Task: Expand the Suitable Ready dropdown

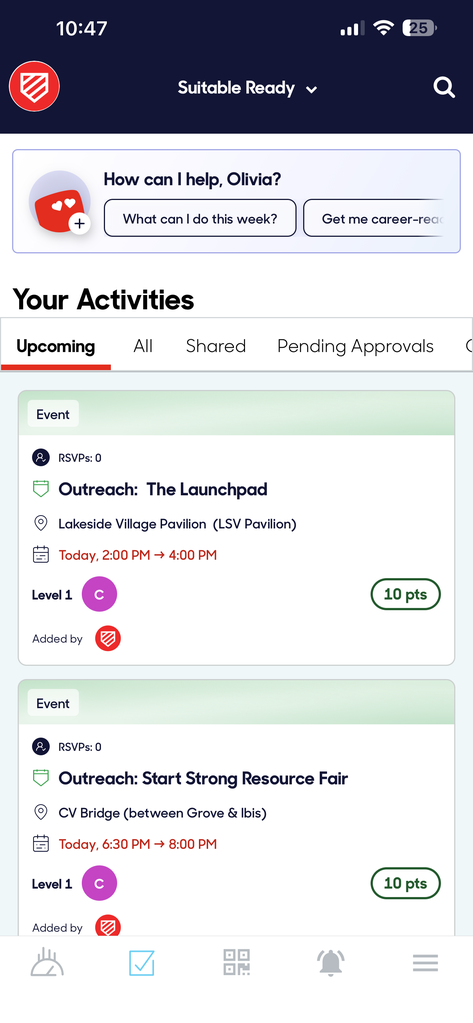Action: (247, 88)
